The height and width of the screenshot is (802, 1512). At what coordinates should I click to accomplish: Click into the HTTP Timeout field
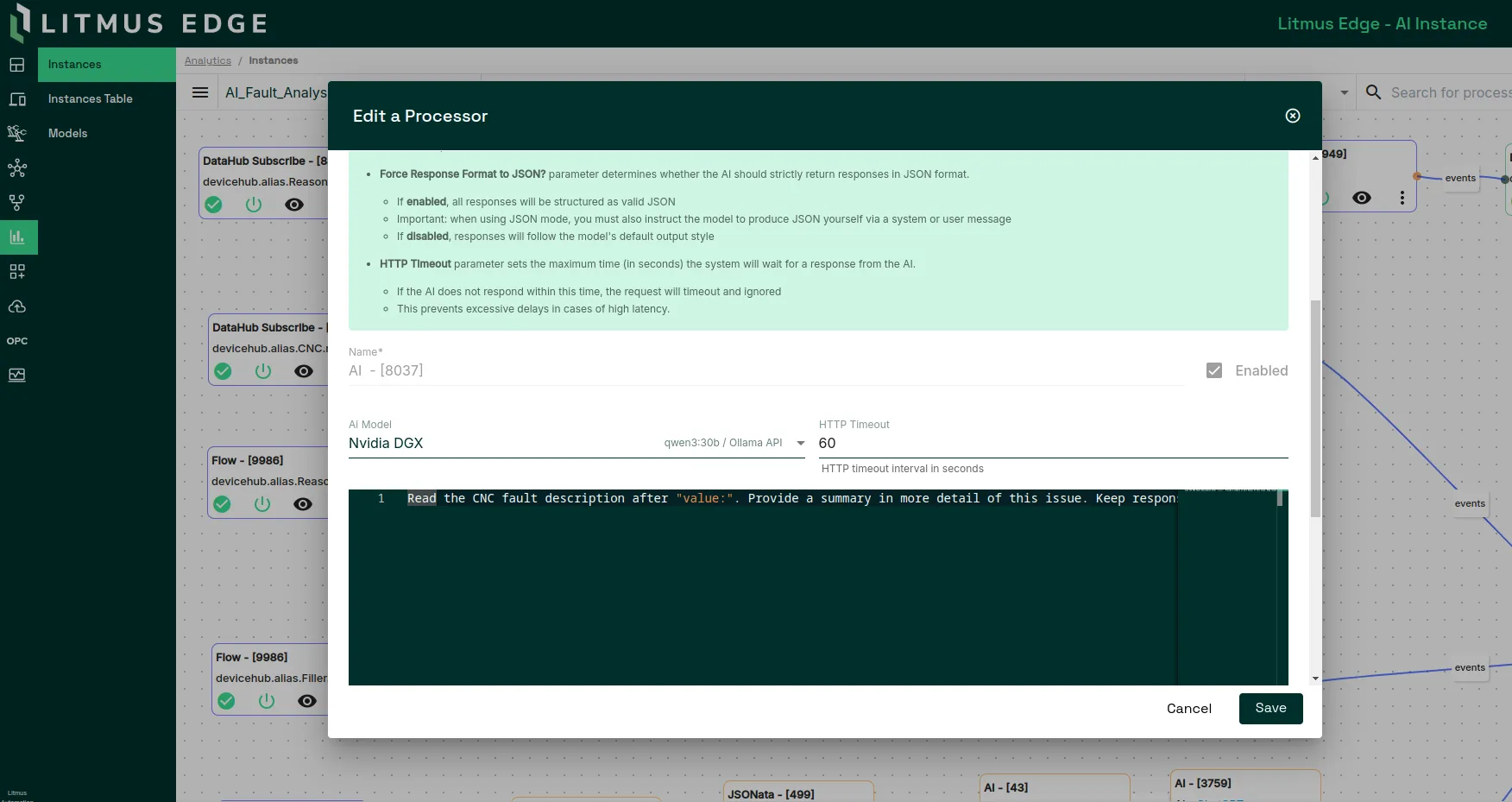pos(1053,443)
